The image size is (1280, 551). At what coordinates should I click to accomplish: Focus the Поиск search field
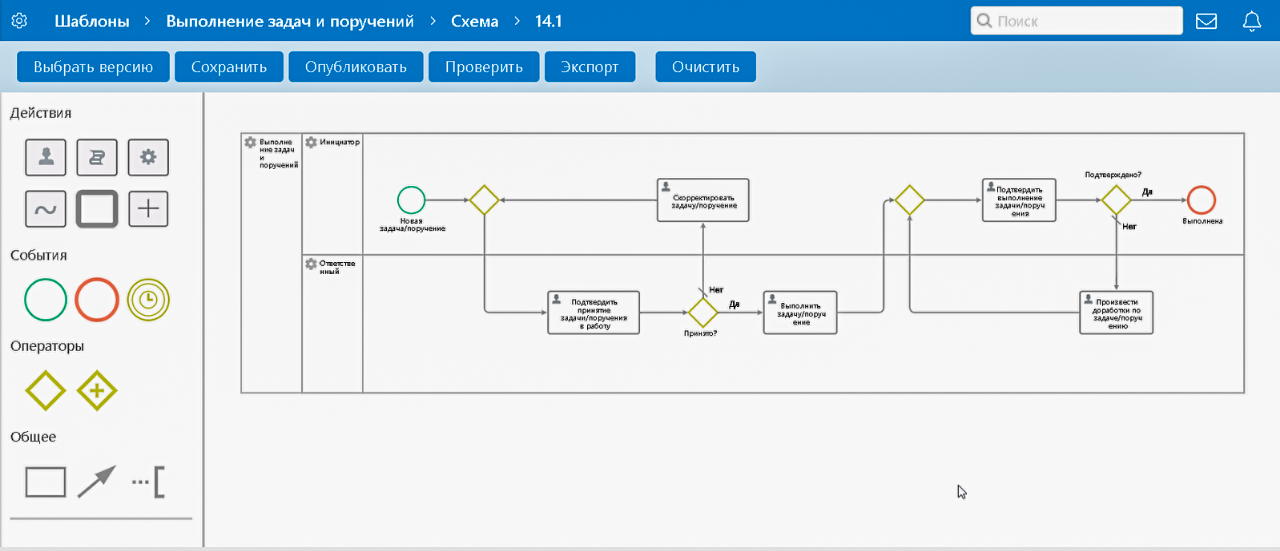[x=1076, y=21]
